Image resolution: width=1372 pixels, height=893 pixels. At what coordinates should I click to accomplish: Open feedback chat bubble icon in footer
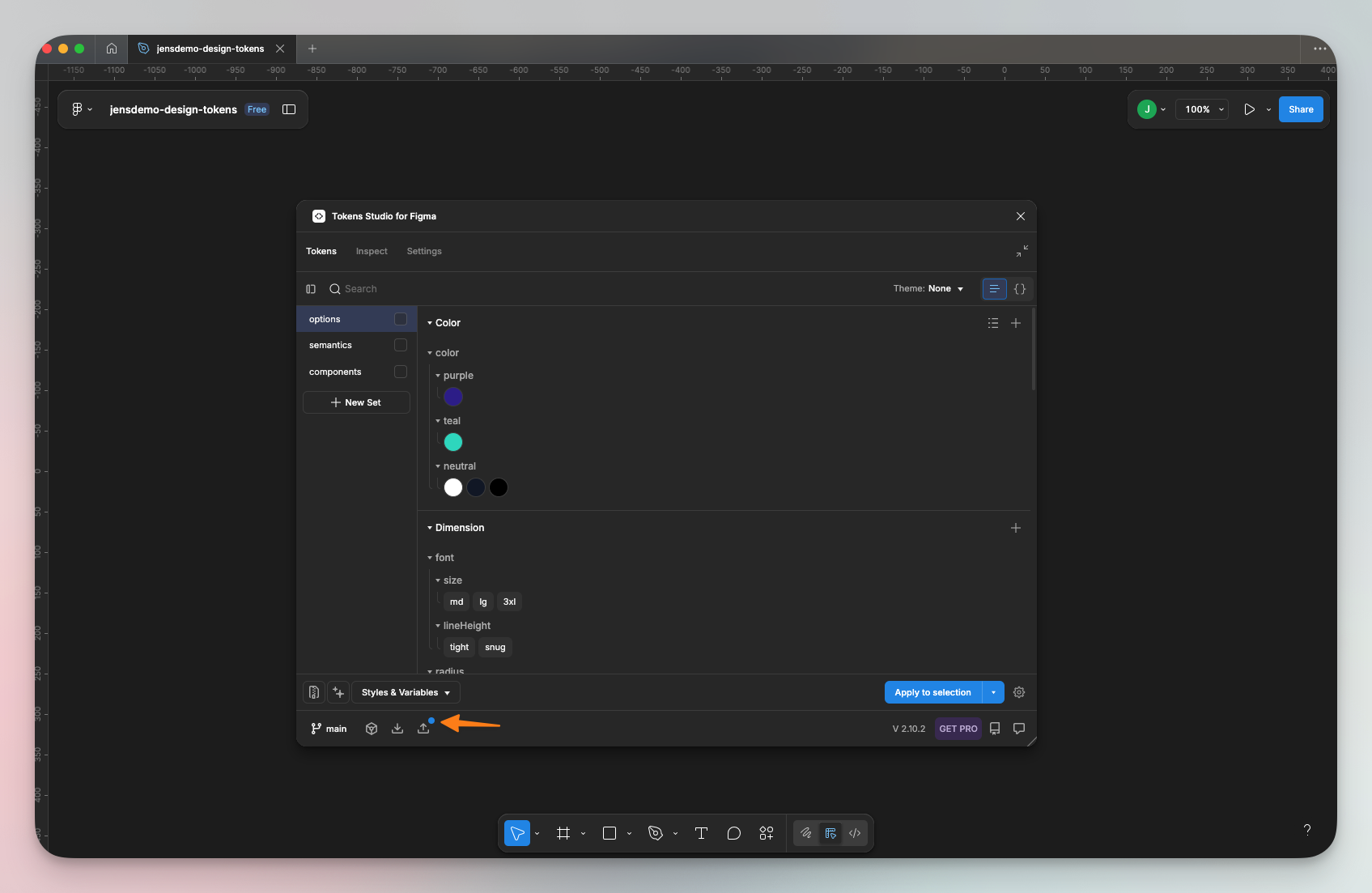tap(1019, 729)
